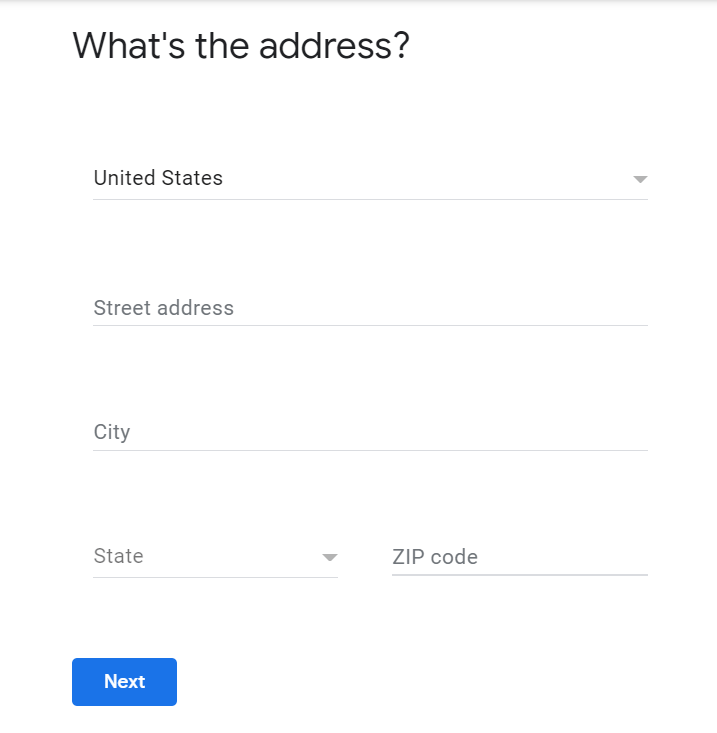The height and width of the screenshot is (733, 717).
Task: Click the empty area right of 'Street address'
Action: tap(441, 308)
